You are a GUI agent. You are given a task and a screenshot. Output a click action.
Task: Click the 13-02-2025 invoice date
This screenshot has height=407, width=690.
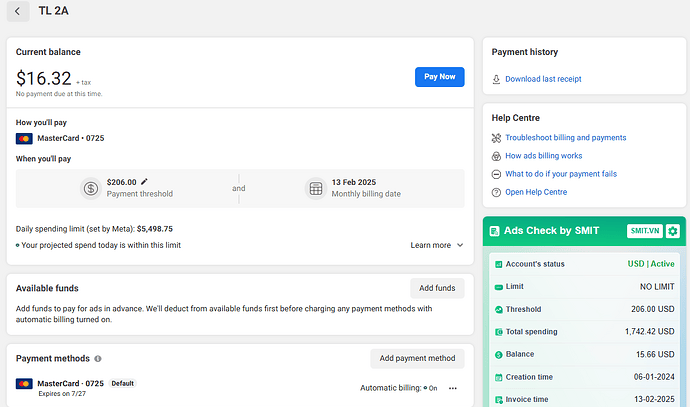tap(654, 399)
